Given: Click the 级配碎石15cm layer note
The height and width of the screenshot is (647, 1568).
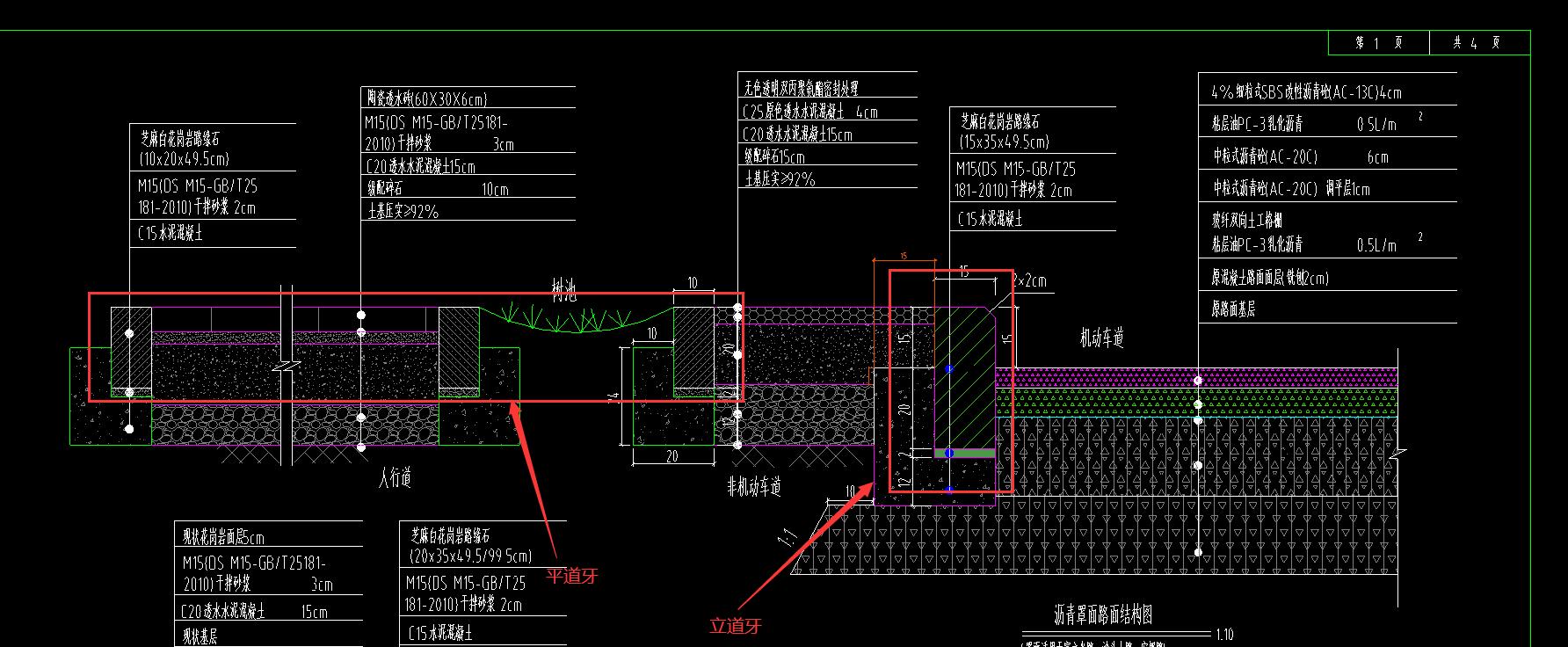Looking at the screenshot, I should point(773,156).
